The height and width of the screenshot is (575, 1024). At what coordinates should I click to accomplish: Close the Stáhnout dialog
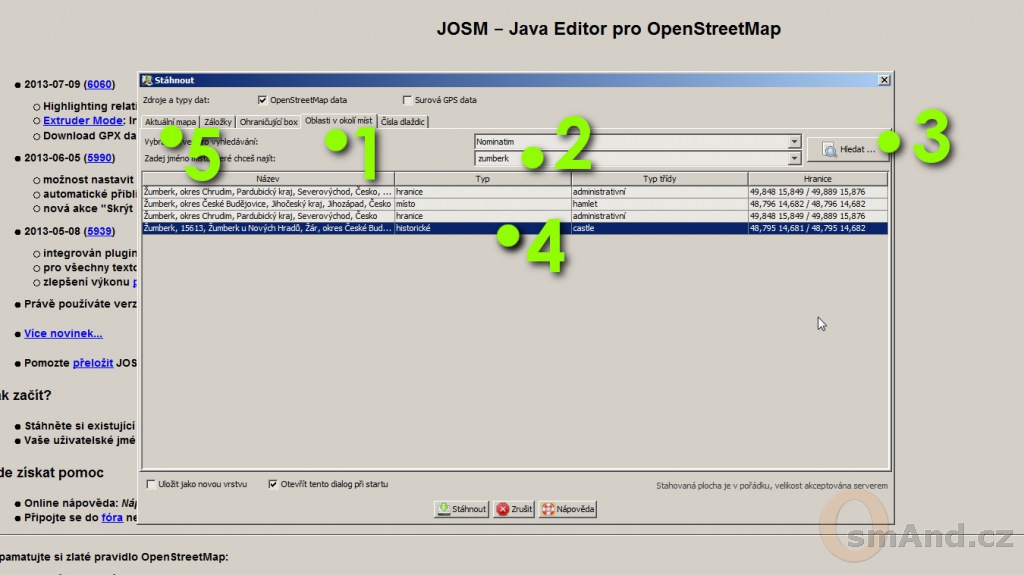(x=884, y=80)
